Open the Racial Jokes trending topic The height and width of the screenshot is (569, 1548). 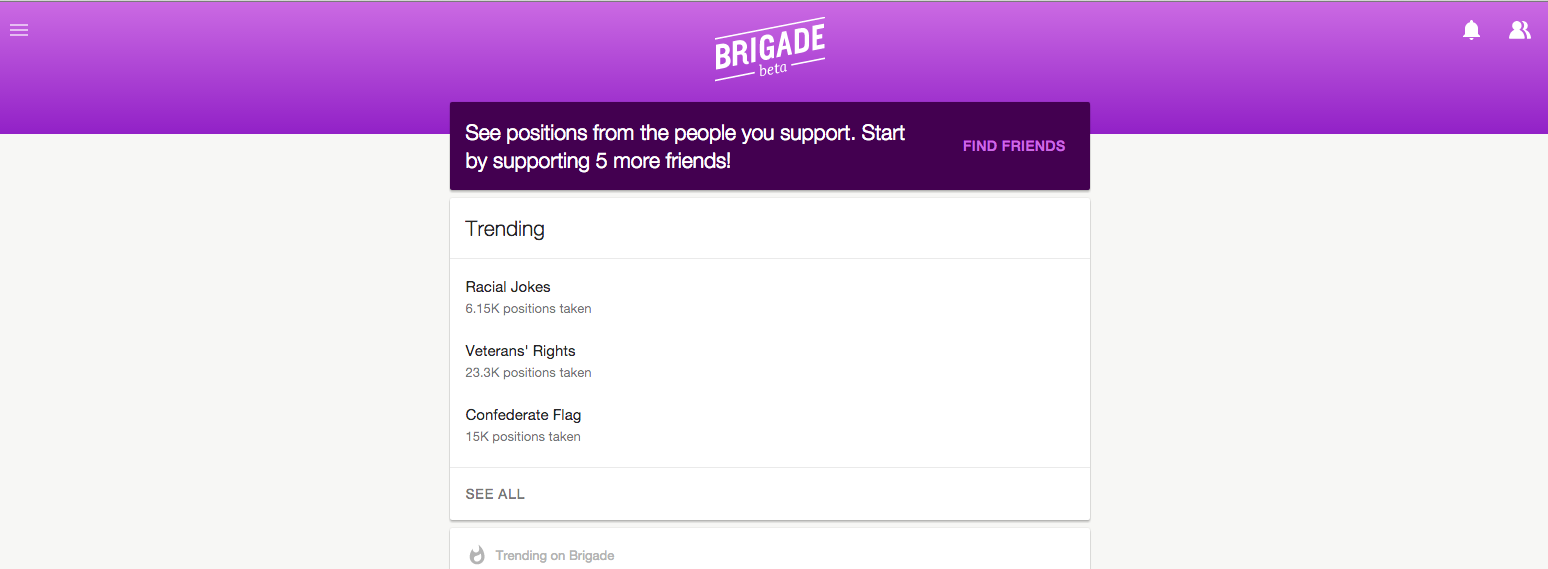tap(508, 287)
